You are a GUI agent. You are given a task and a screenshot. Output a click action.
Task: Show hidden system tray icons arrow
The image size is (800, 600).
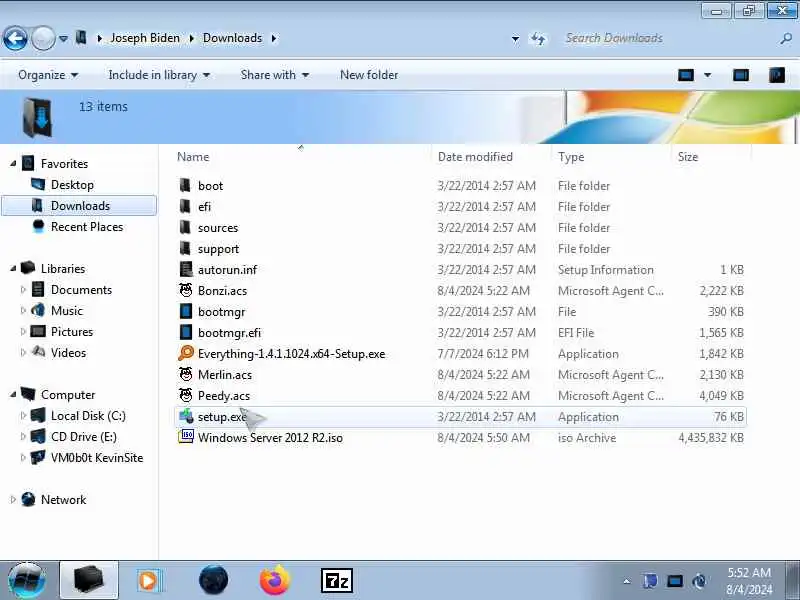[627, 581]
